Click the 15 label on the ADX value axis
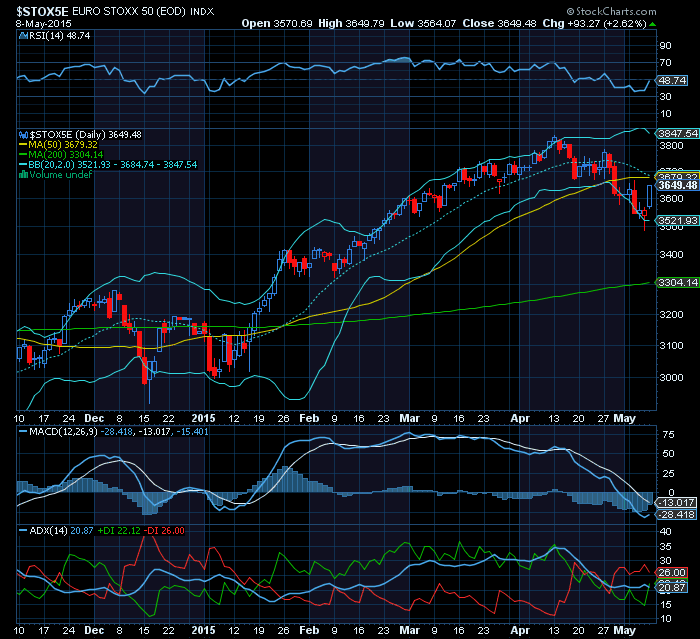This screenshot has height=639, width=700. coord(665,605)
